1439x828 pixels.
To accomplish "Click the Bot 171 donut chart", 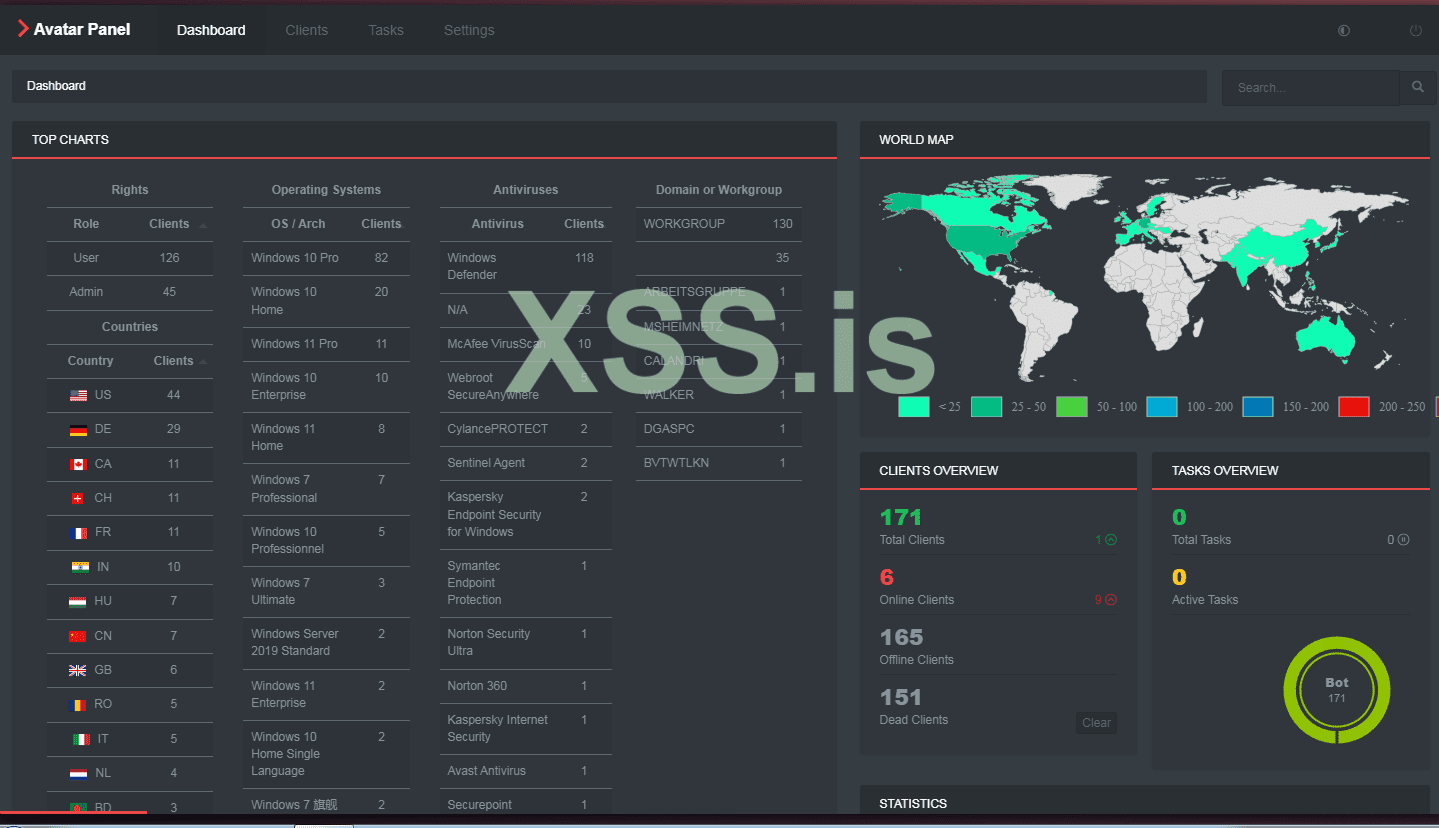I will tap(1336, 690).
